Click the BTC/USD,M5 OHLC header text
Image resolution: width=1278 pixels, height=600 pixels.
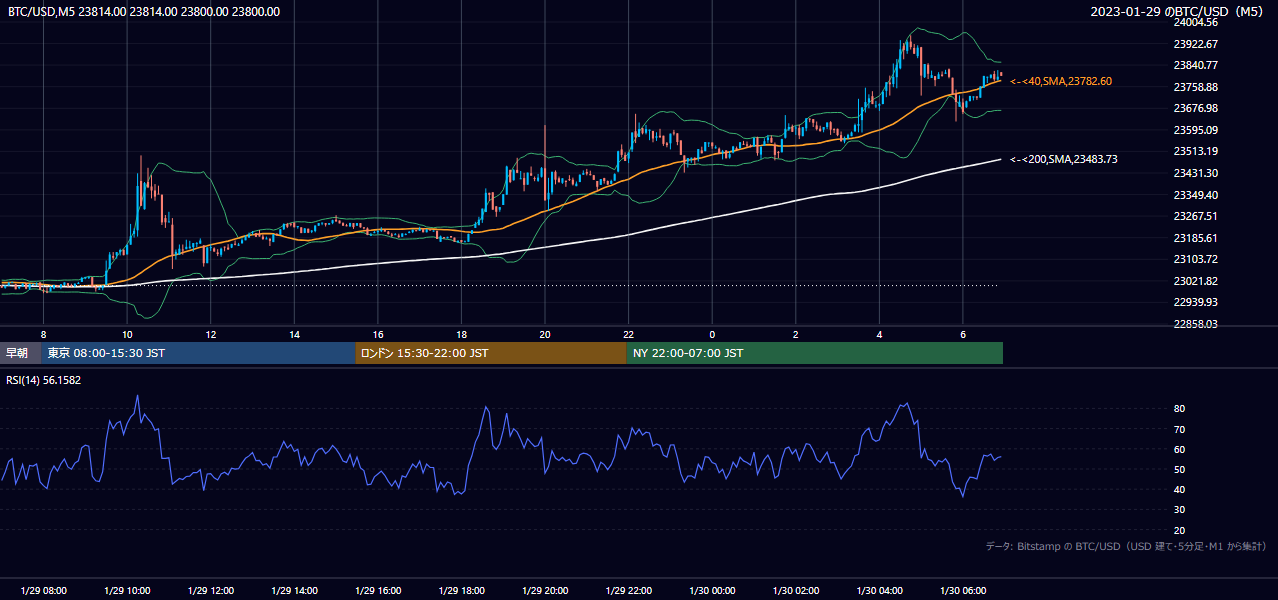click(144, 12)
